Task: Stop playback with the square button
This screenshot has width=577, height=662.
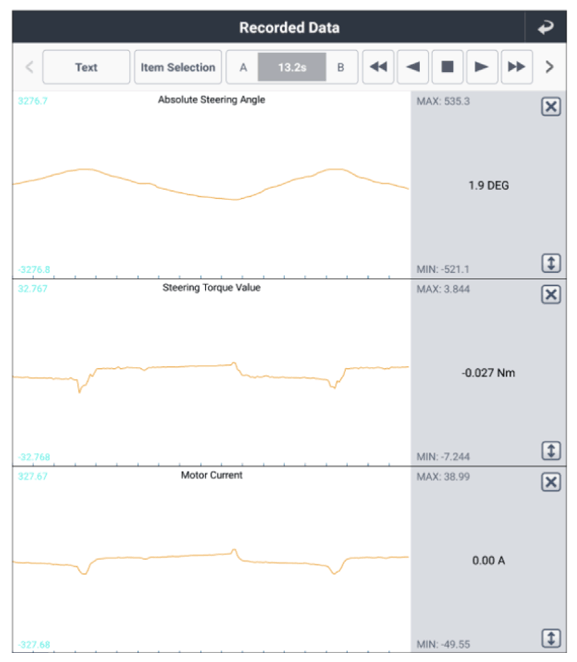Action: (x=447, y=67)
